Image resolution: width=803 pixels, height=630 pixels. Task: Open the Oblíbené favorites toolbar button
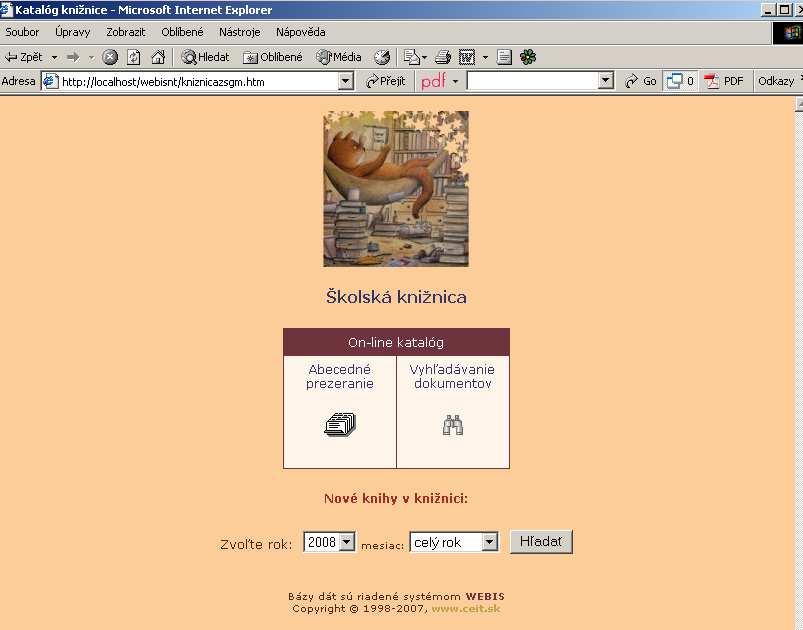pyautogui.click(x=272, y=57)
